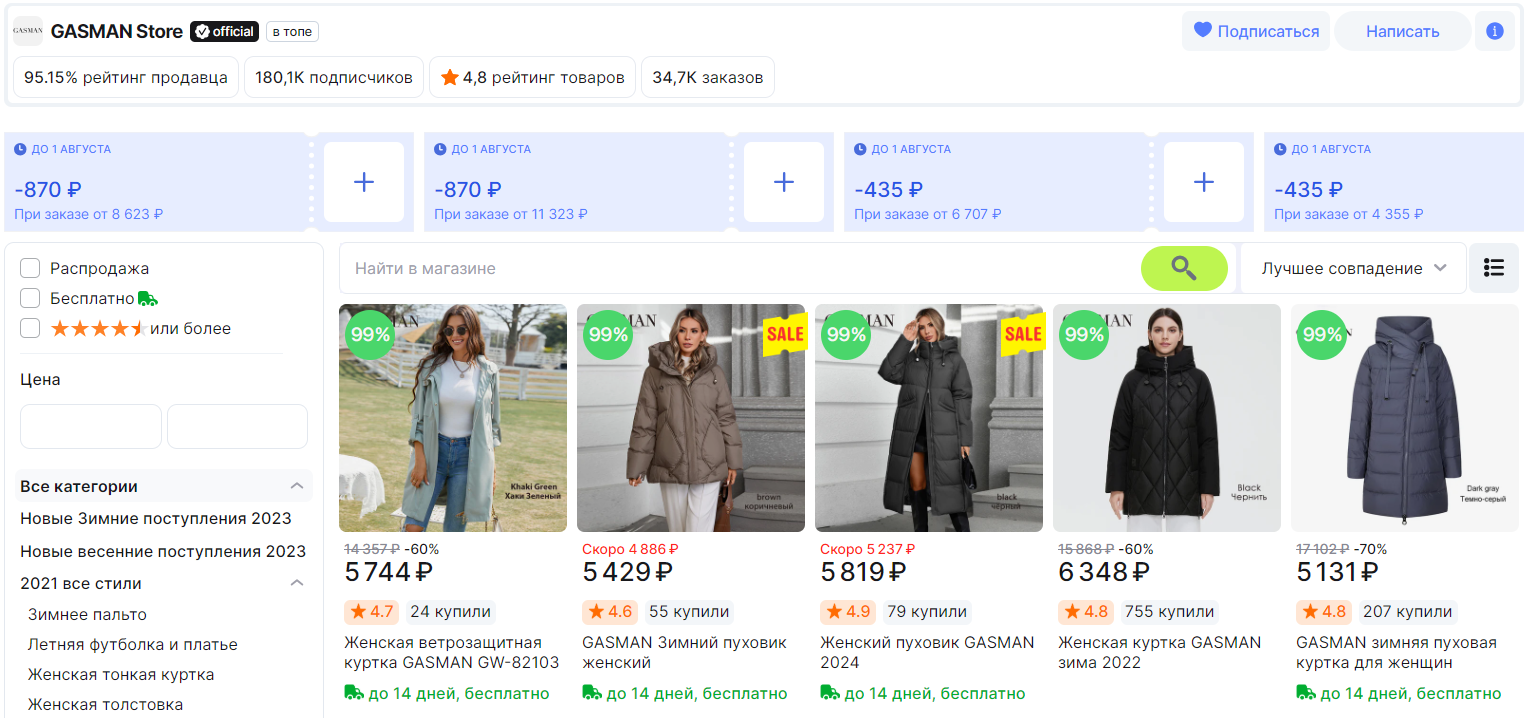The height and width of the screenshot is (718, 1535).
Task: Open the Зимнее пальто category
Action: pyautogui.click(x=87, y=614)
